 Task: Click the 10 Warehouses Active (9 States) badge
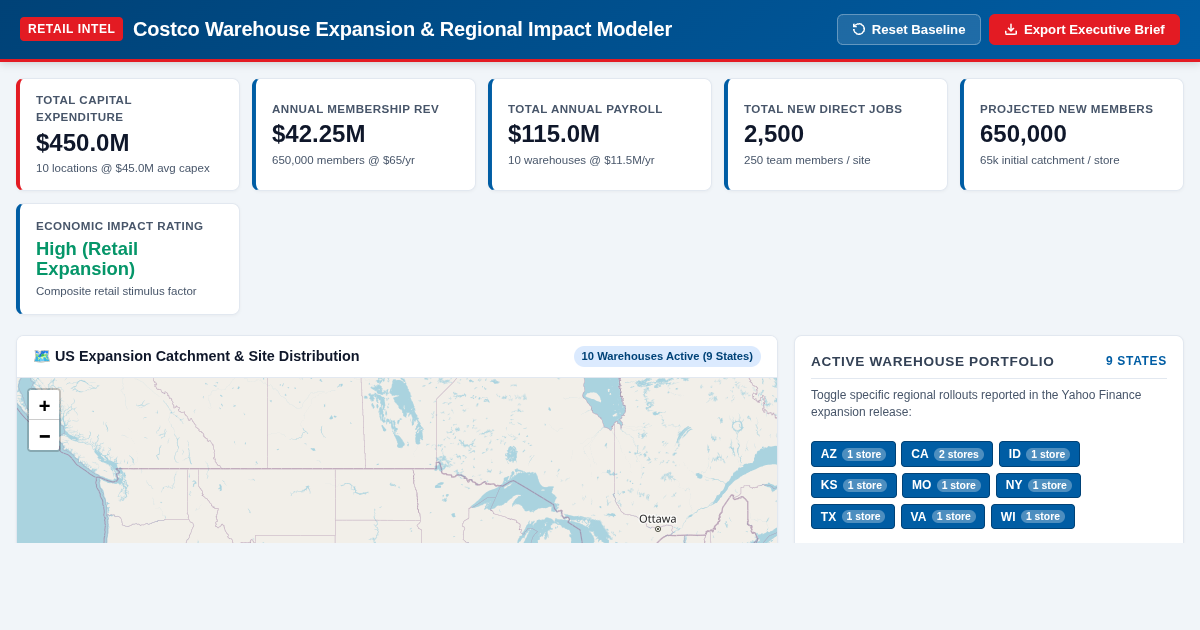click(x=667, y=356)
